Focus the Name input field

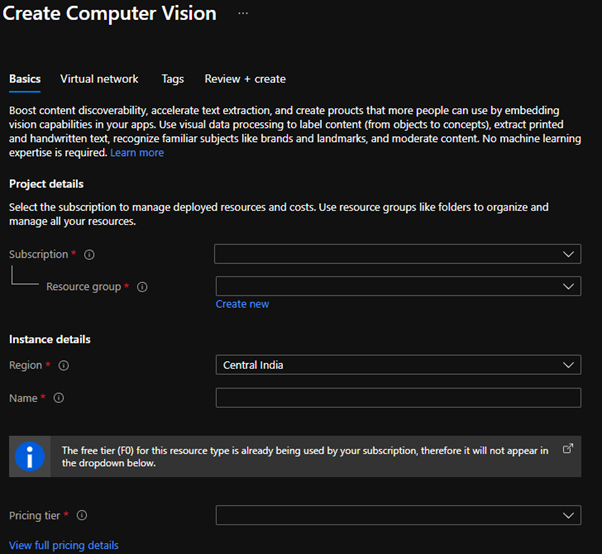(x=398, y=398)
